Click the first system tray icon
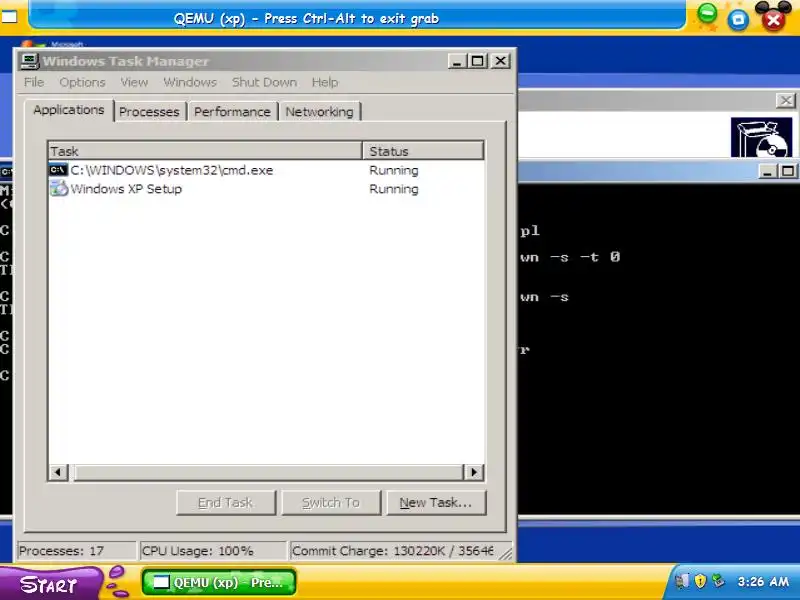 681,581
